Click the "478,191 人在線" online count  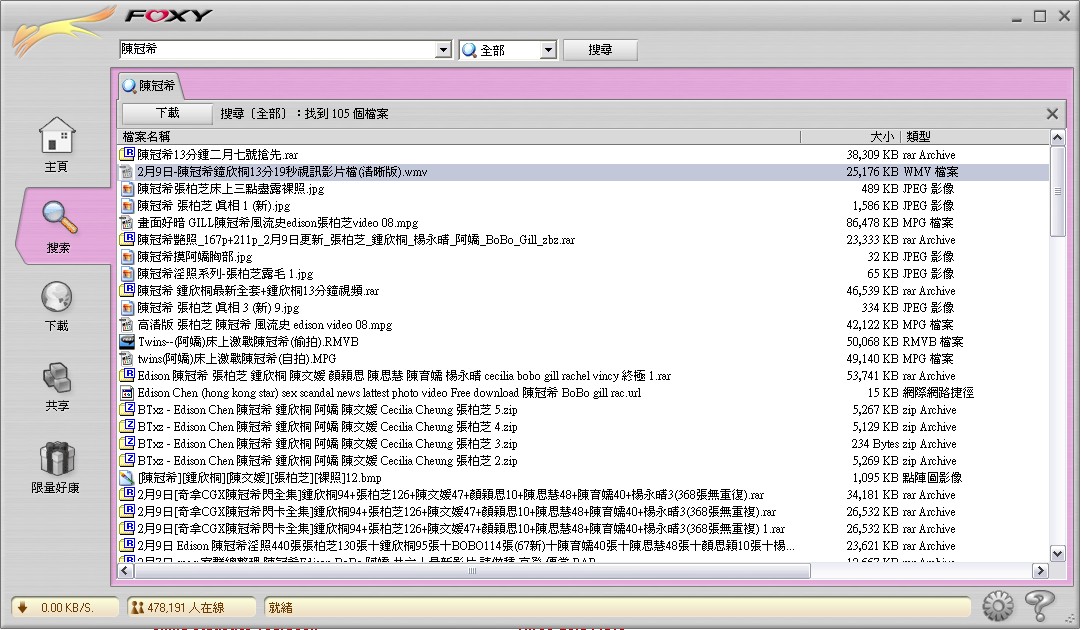click(185, 607)
